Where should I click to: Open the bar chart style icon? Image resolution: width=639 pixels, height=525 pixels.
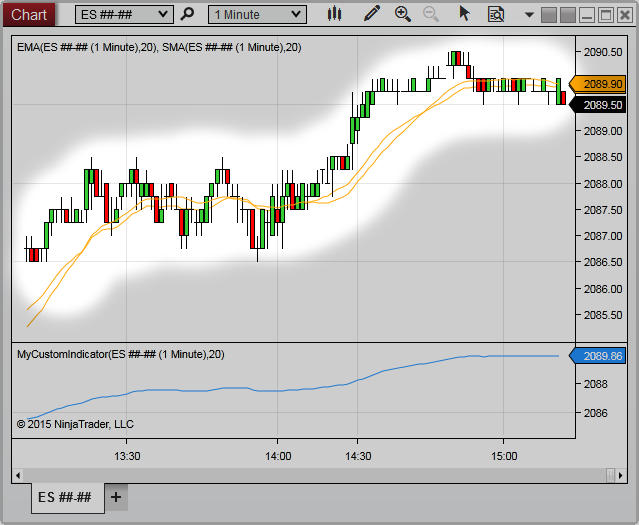[335, 14]
